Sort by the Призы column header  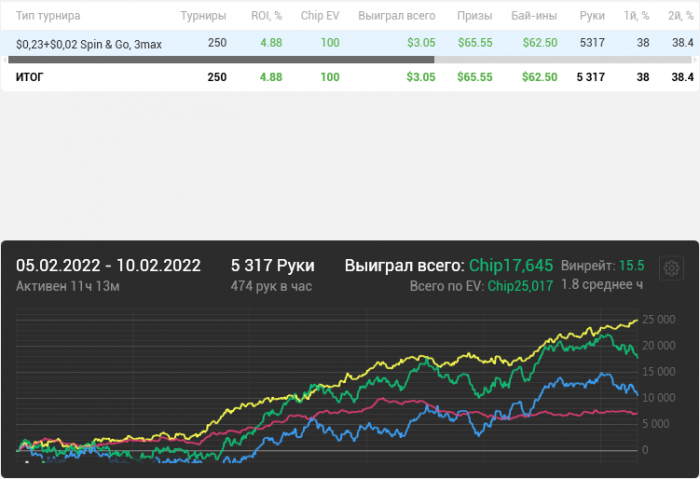coord(475,16)
